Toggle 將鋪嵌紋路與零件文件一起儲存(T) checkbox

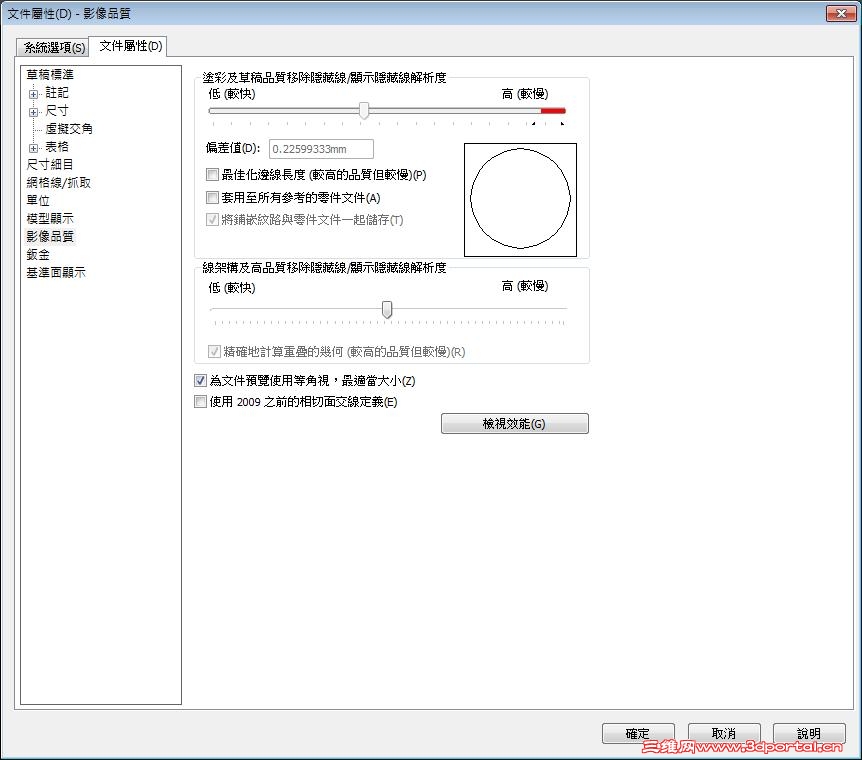click(x=212, y=220)
